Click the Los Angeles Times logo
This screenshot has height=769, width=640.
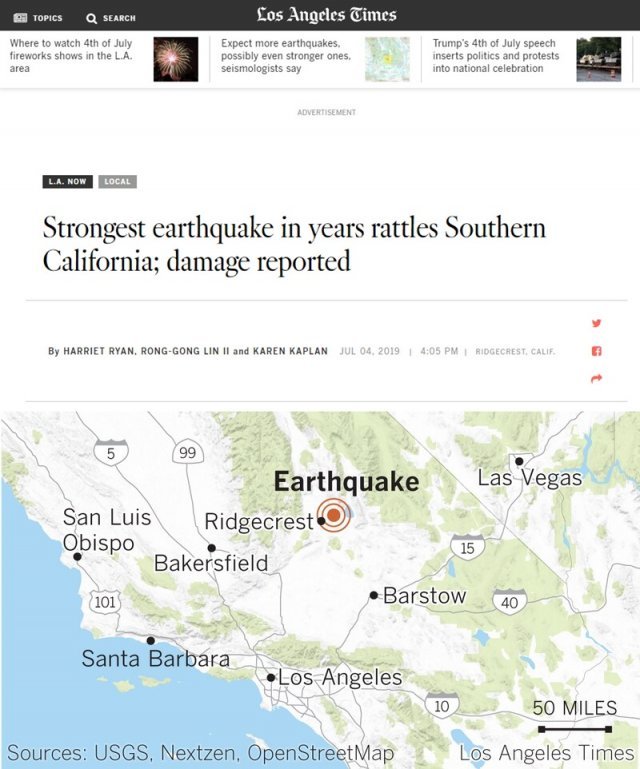click(x=326, y=15)
